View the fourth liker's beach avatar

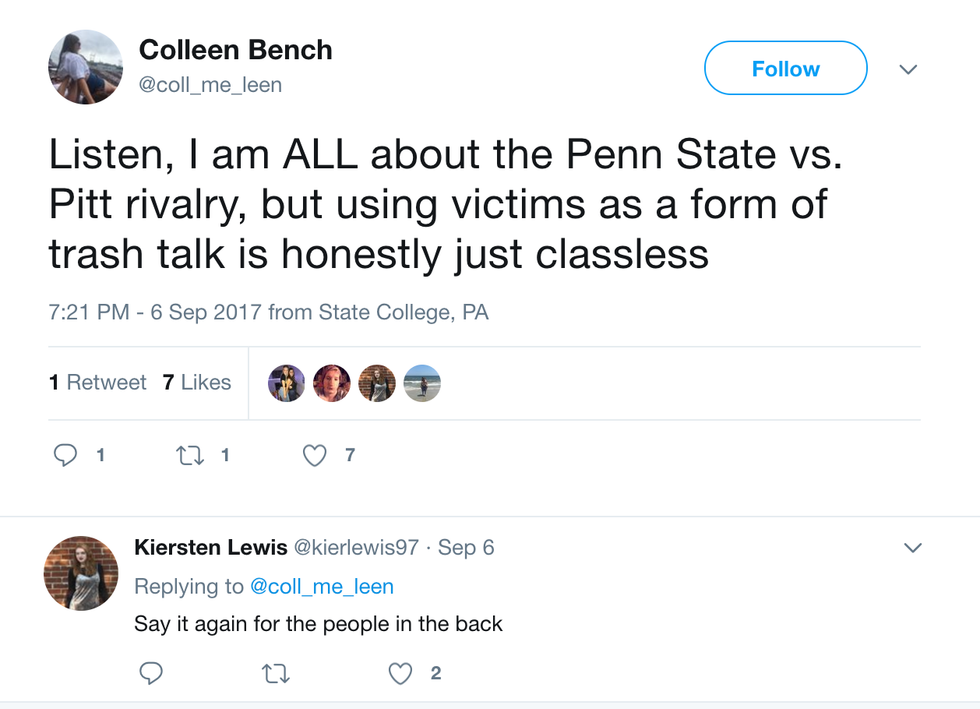pos(422,383)
